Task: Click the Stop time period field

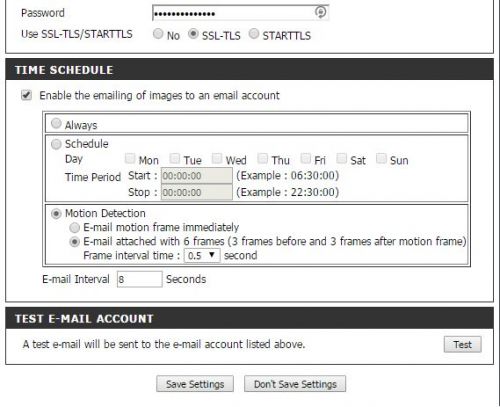Action: point(197,192)
